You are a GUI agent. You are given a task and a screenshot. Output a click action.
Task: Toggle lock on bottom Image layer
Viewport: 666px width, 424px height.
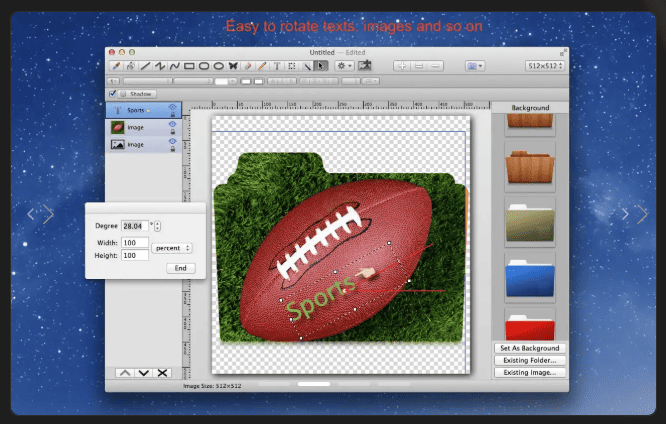(x=173, y=149)
